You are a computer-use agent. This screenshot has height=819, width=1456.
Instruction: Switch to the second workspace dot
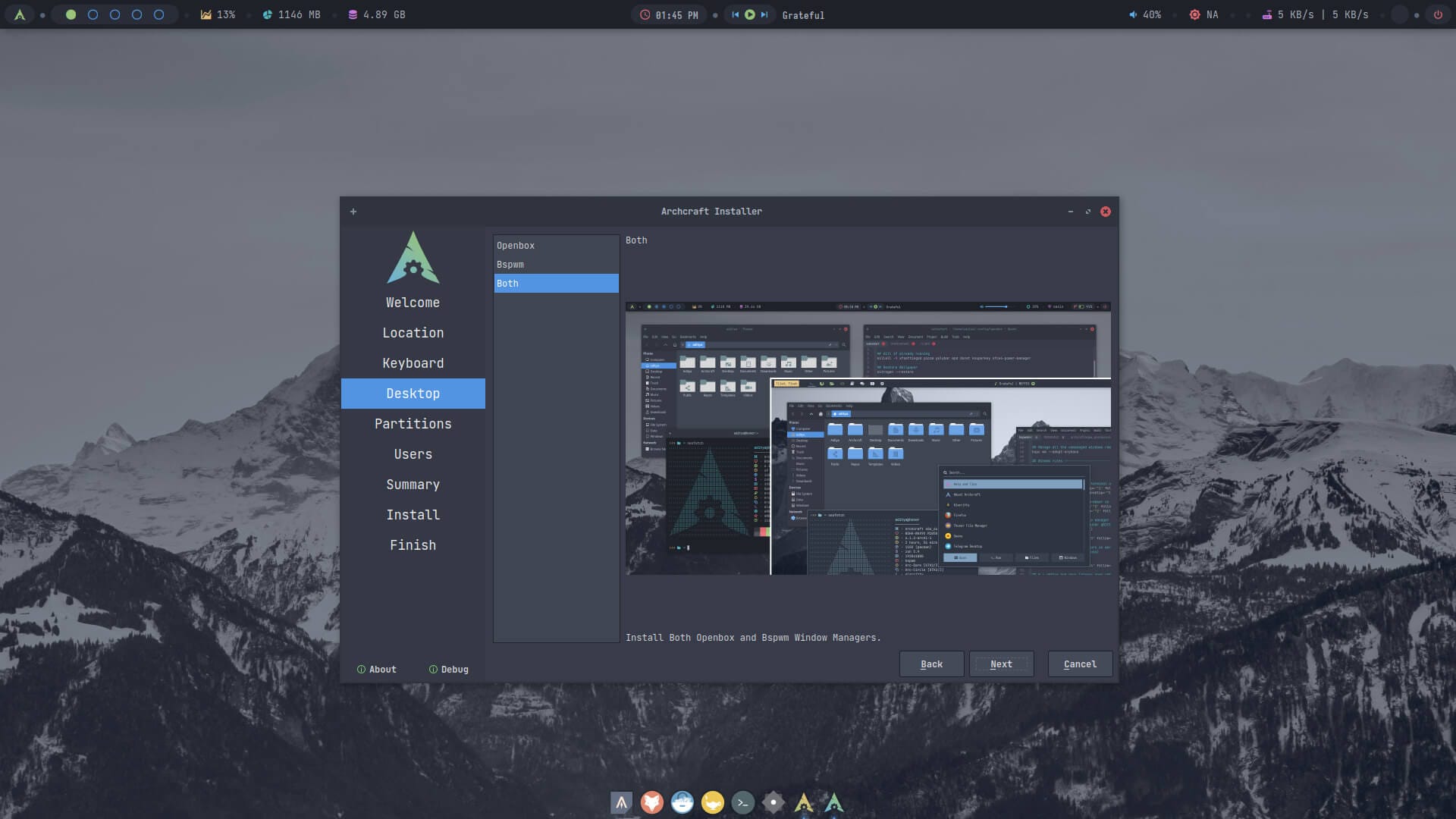coord(93,14)
